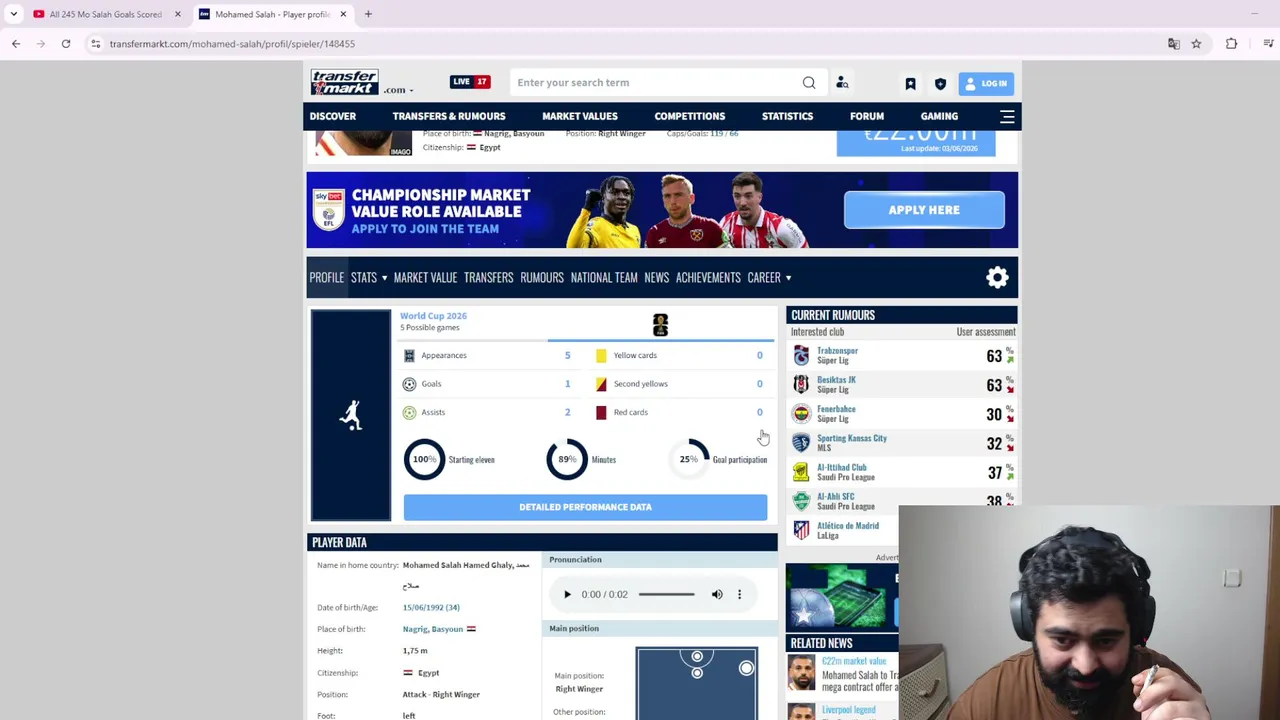Click the Al-Ahli SFC crest
Screen dimensions: 1280x720
coord(801,501)
